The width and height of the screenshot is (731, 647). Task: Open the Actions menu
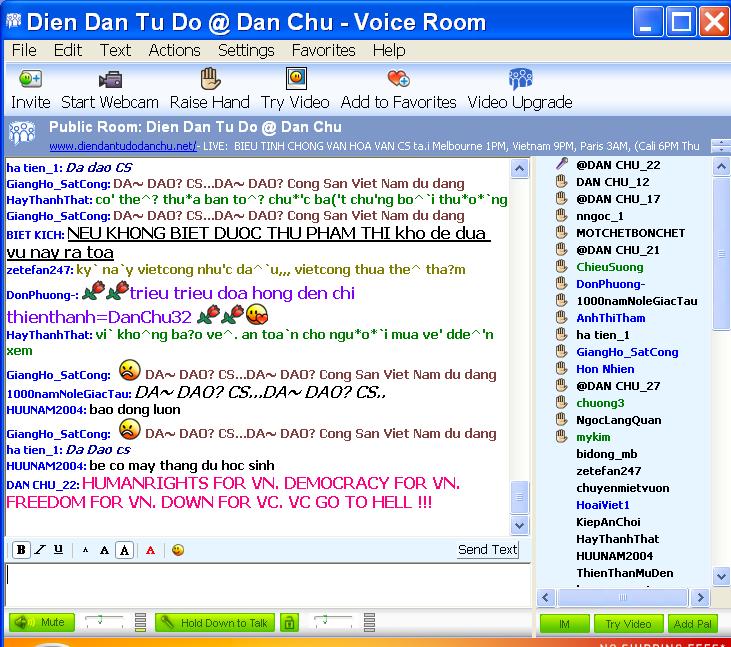tap(174, 50)
